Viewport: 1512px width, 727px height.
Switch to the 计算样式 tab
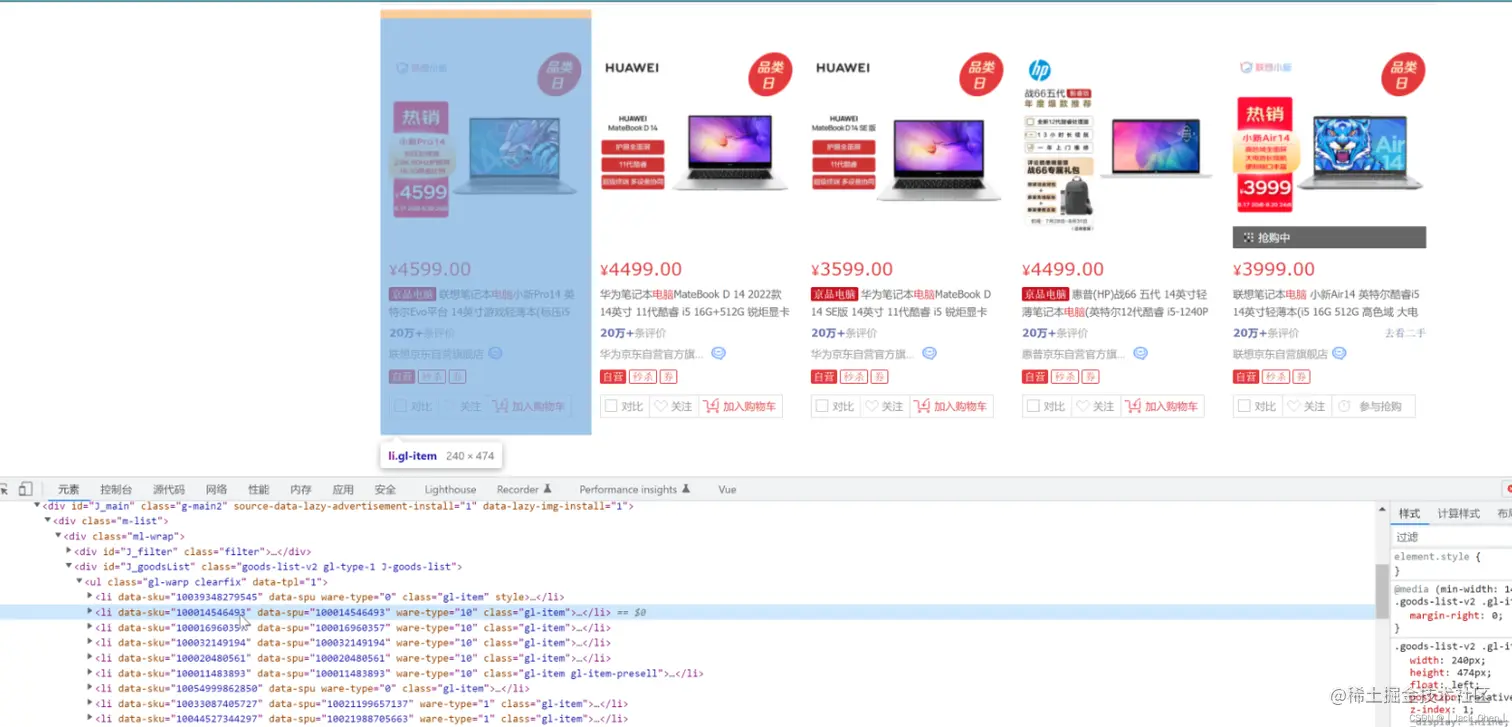[x=1458, y=513]
